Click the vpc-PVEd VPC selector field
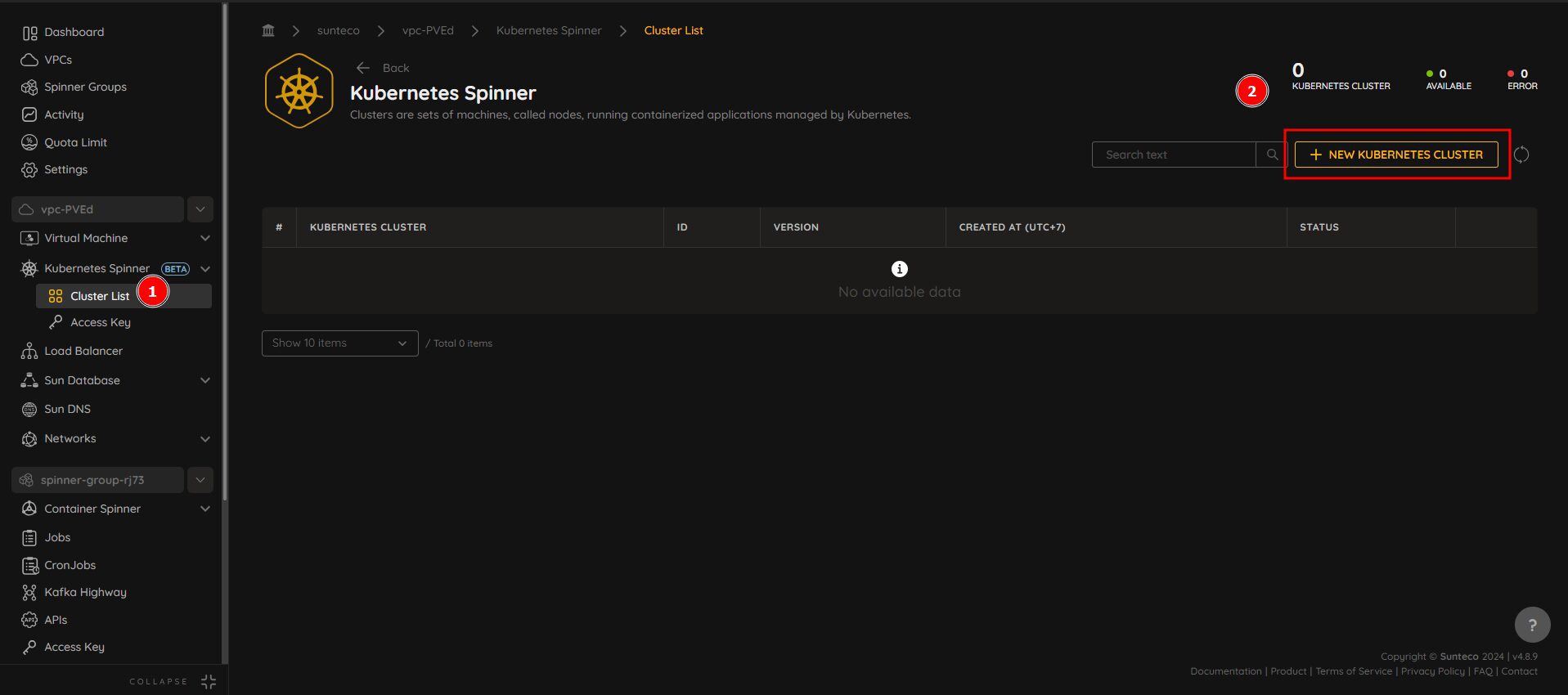The image size is (1568, 695). point(98,209)
